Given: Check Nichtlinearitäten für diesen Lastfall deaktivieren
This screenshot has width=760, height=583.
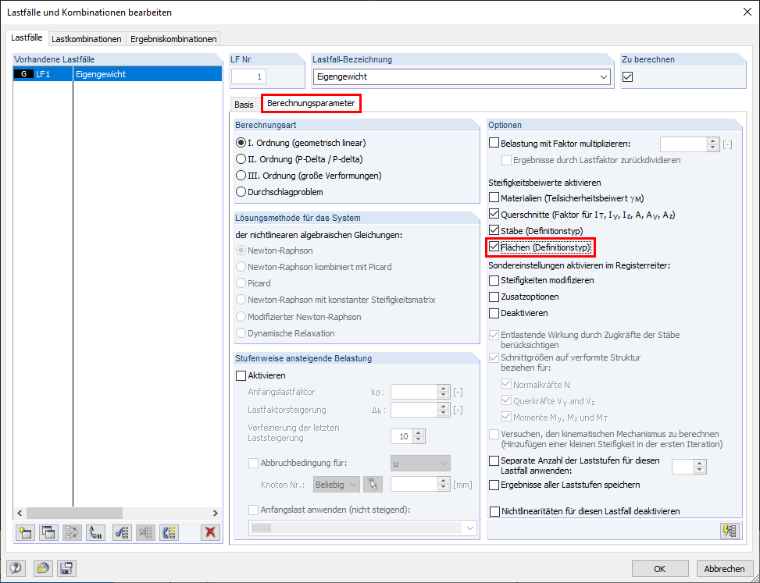Looking at the screenshot, I should (494, 511).
